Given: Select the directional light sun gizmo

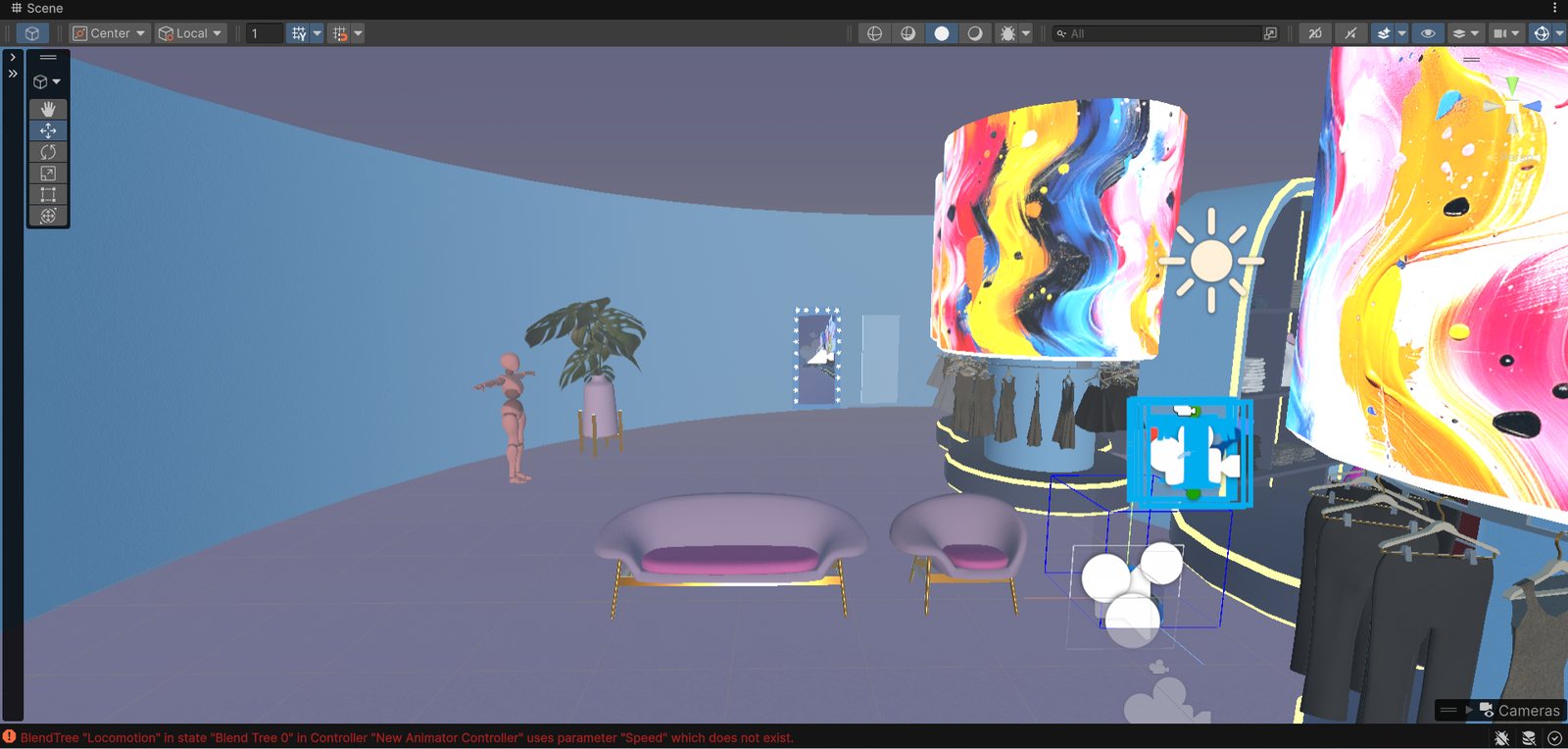Looking at the screenshot, I should pos(1211,261).
